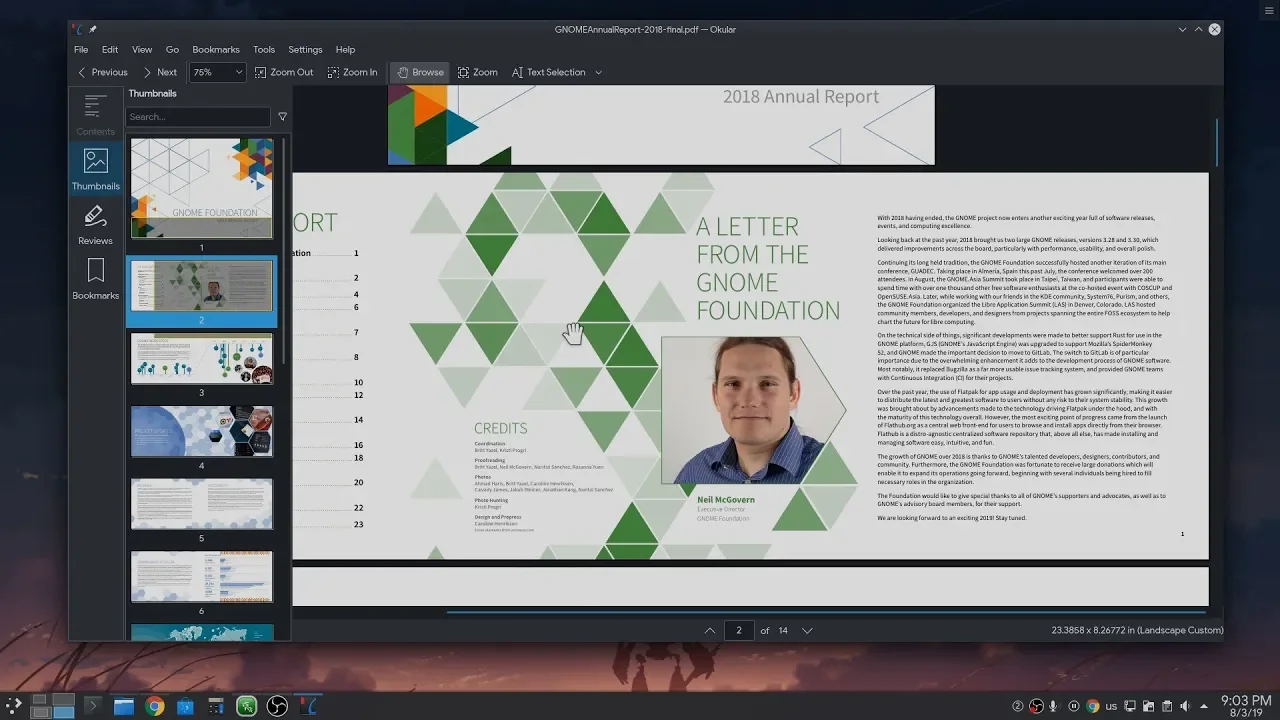Open the green screen recorder taskbar icon

click(x=247, y=707)
